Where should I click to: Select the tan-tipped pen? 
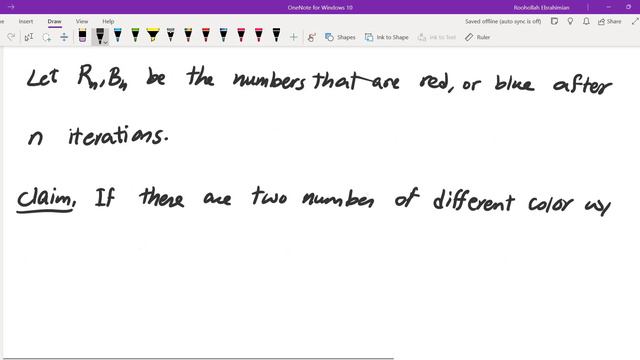(x=188, y=36)
